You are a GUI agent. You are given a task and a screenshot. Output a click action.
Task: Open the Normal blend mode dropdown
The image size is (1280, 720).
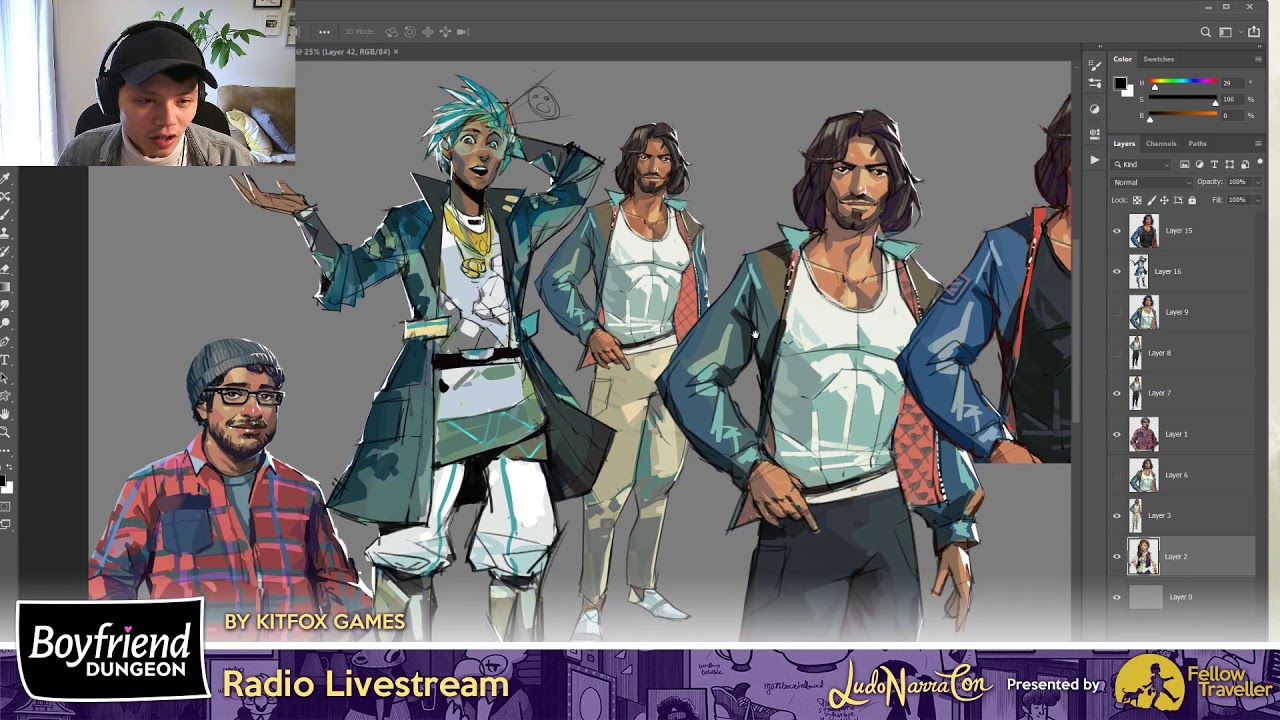[1151, 182]
